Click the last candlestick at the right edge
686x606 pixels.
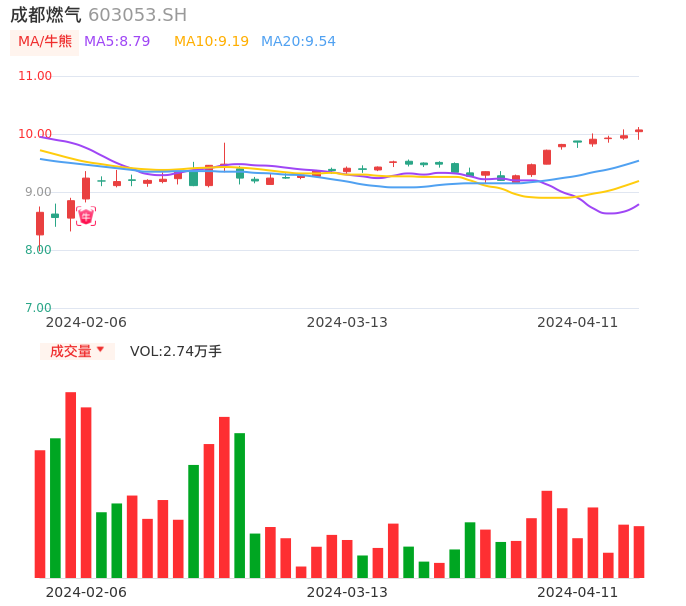(639, 133)
